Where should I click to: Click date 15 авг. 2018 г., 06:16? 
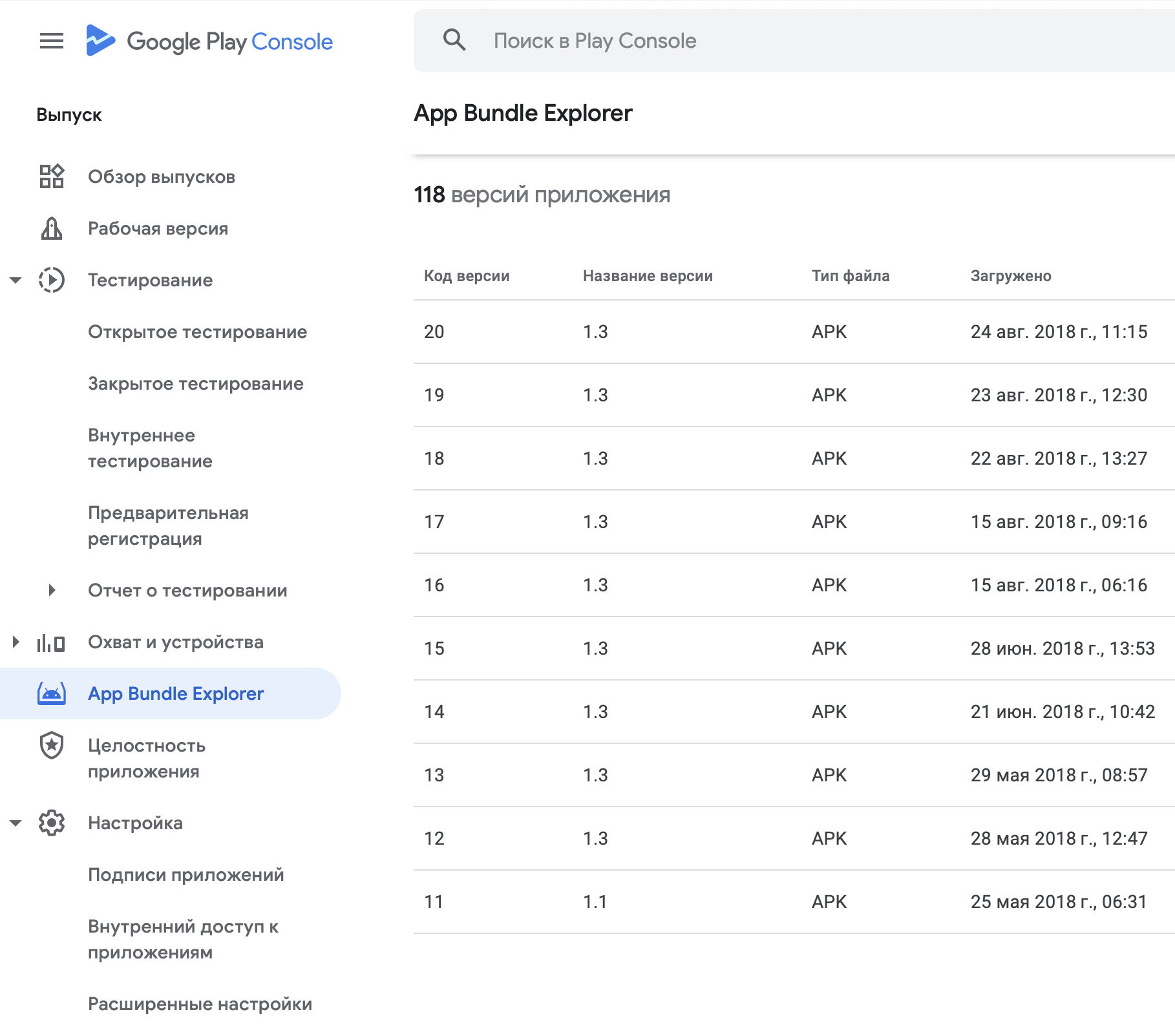[1059, 585]
